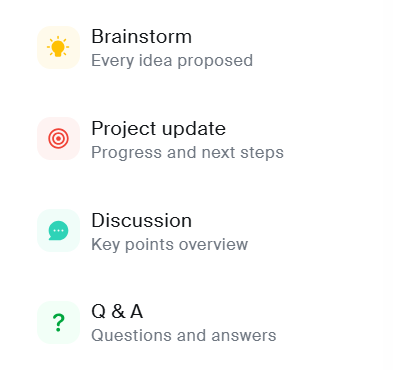
Task: Tap the pink tile behind the target icon
Action: pos(58,138)
